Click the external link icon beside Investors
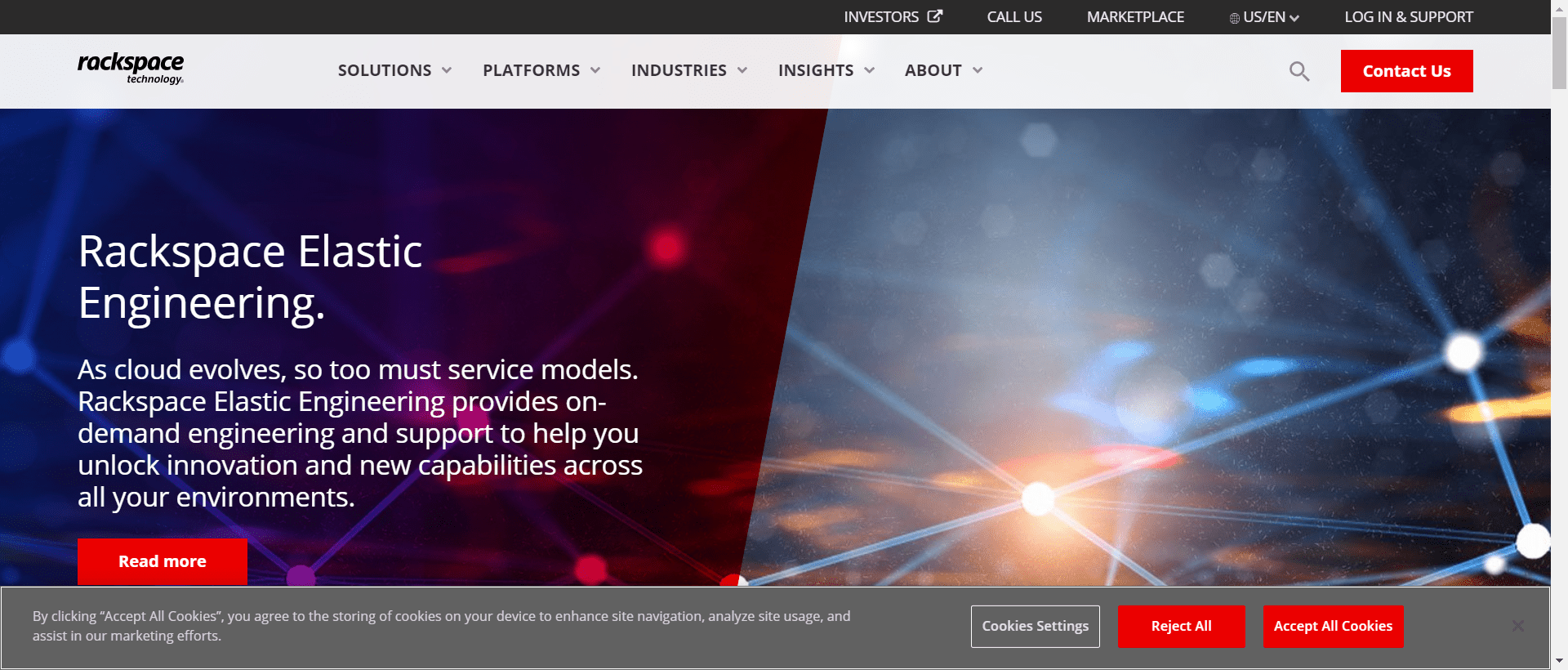Viewport: 1568px width, 670px height. click(x=935, y=16)
